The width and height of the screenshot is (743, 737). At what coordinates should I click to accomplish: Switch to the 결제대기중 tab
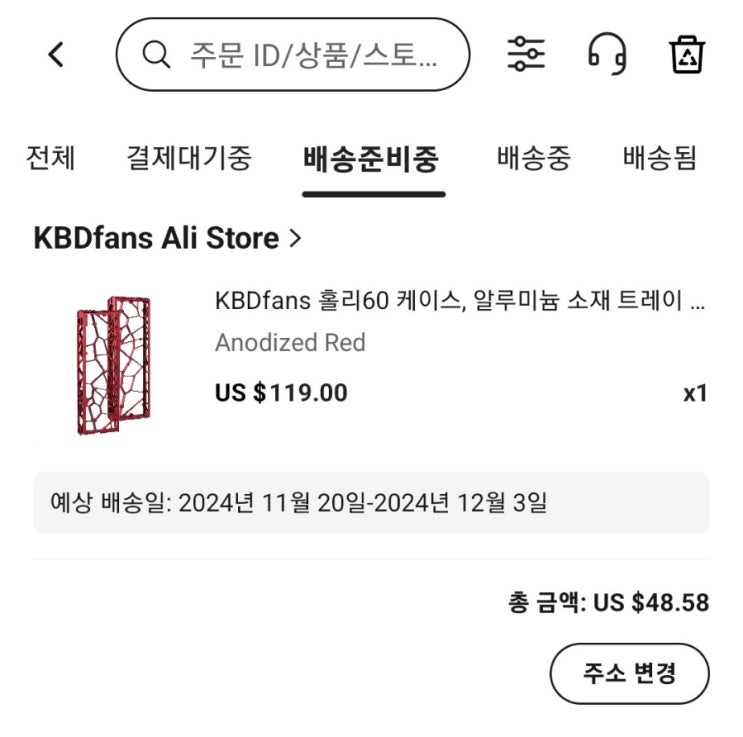[189, 158]
